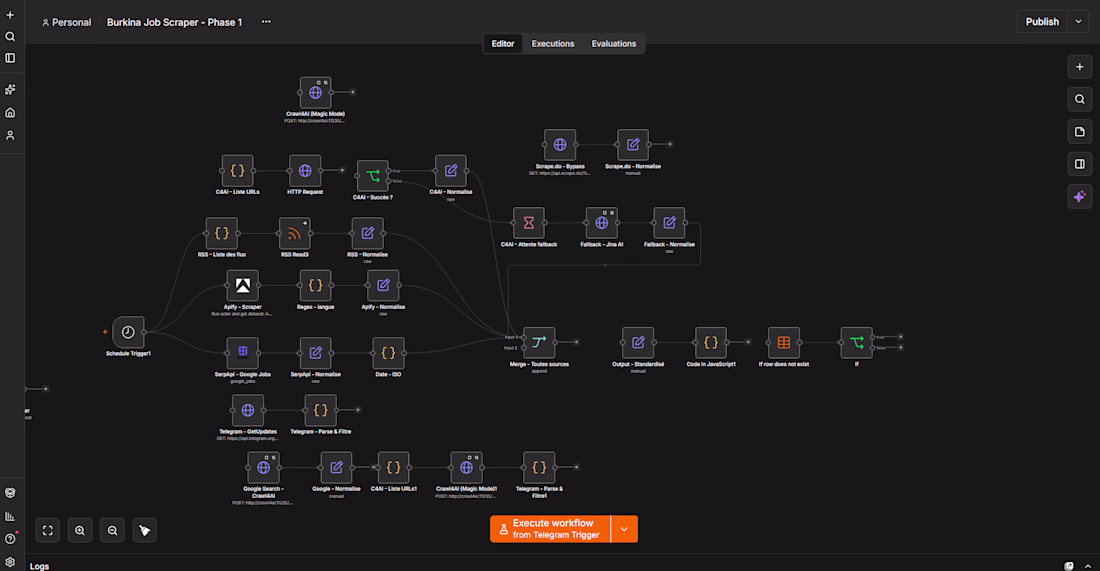The height and width of the screenshot is (571, 1100).
Task: Open the help question mark icon
Action: click(10, 539)
